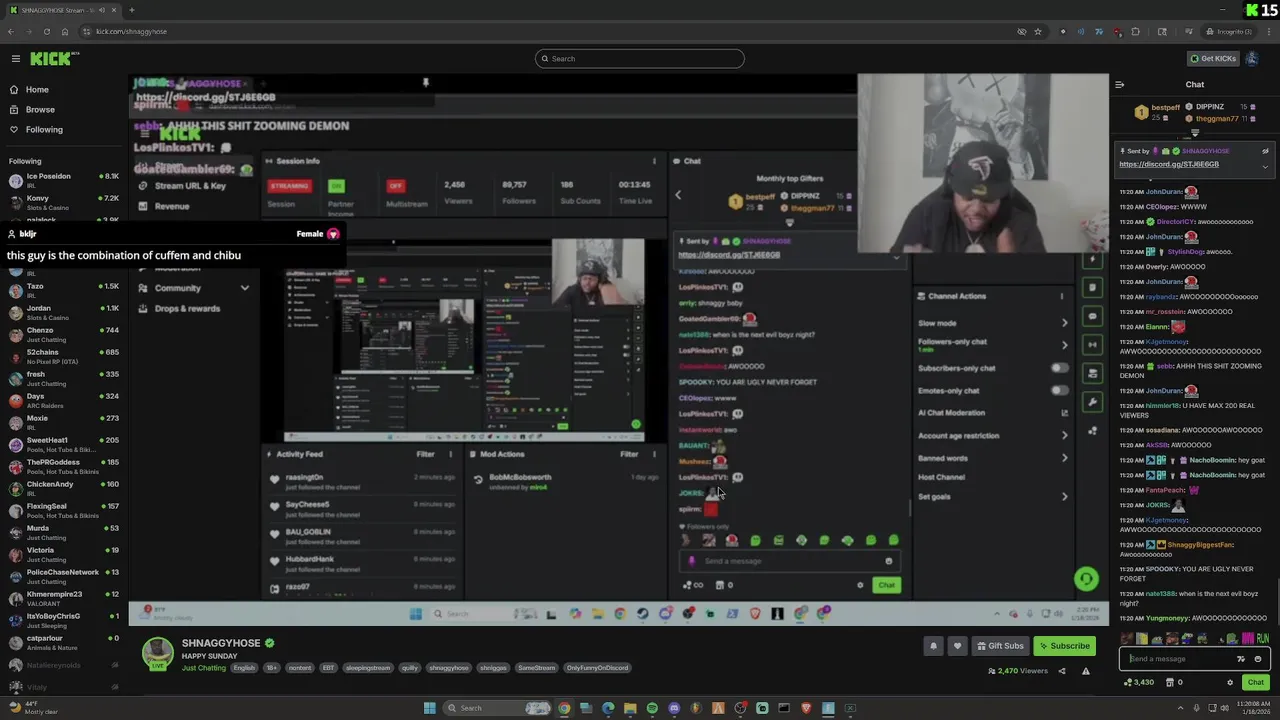This screenshot has width=1280, height=720.
Task: Follow the channel with the heart button
Action: [957, 646]
